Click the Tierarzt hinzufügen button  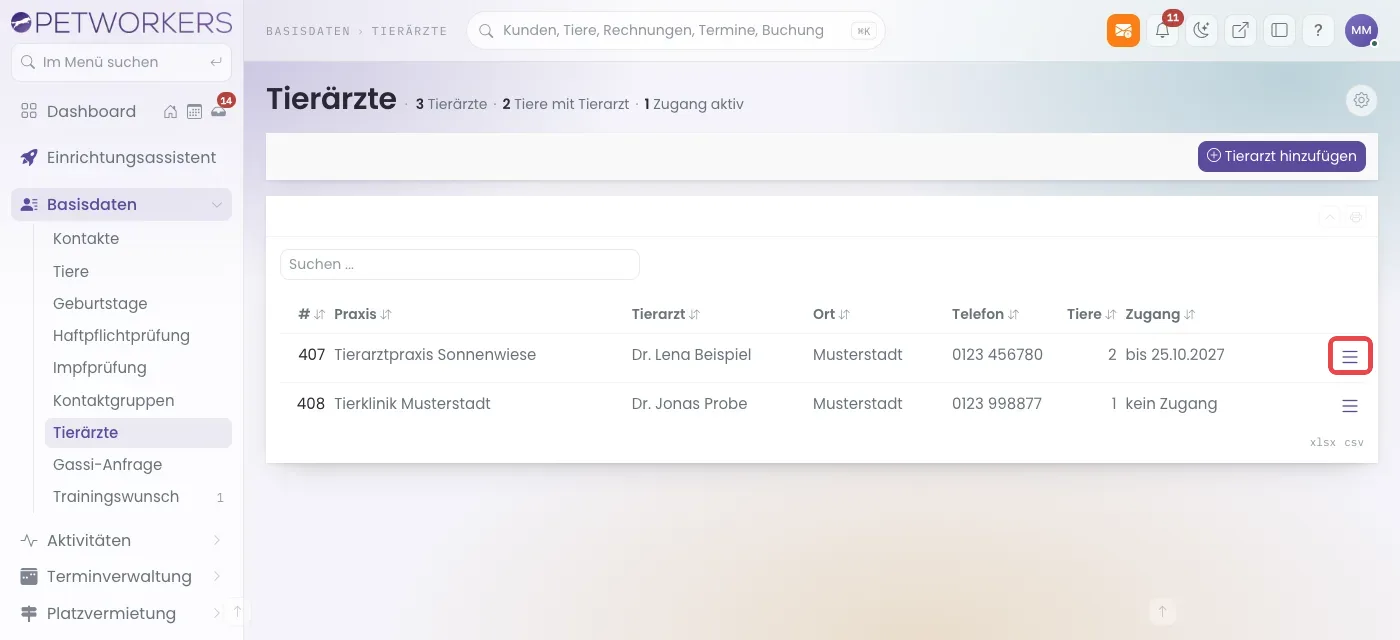[x=1282, y=156]
